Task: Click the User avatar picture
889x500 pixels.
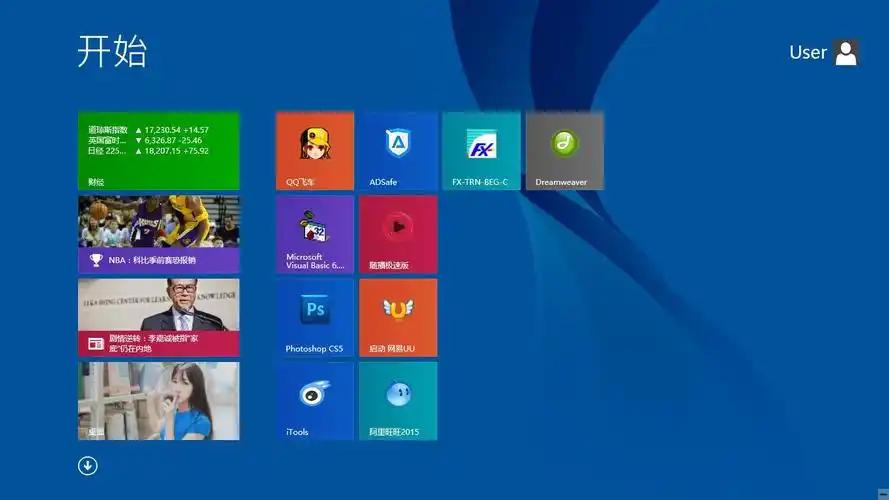Action: (x=846, y=53)
